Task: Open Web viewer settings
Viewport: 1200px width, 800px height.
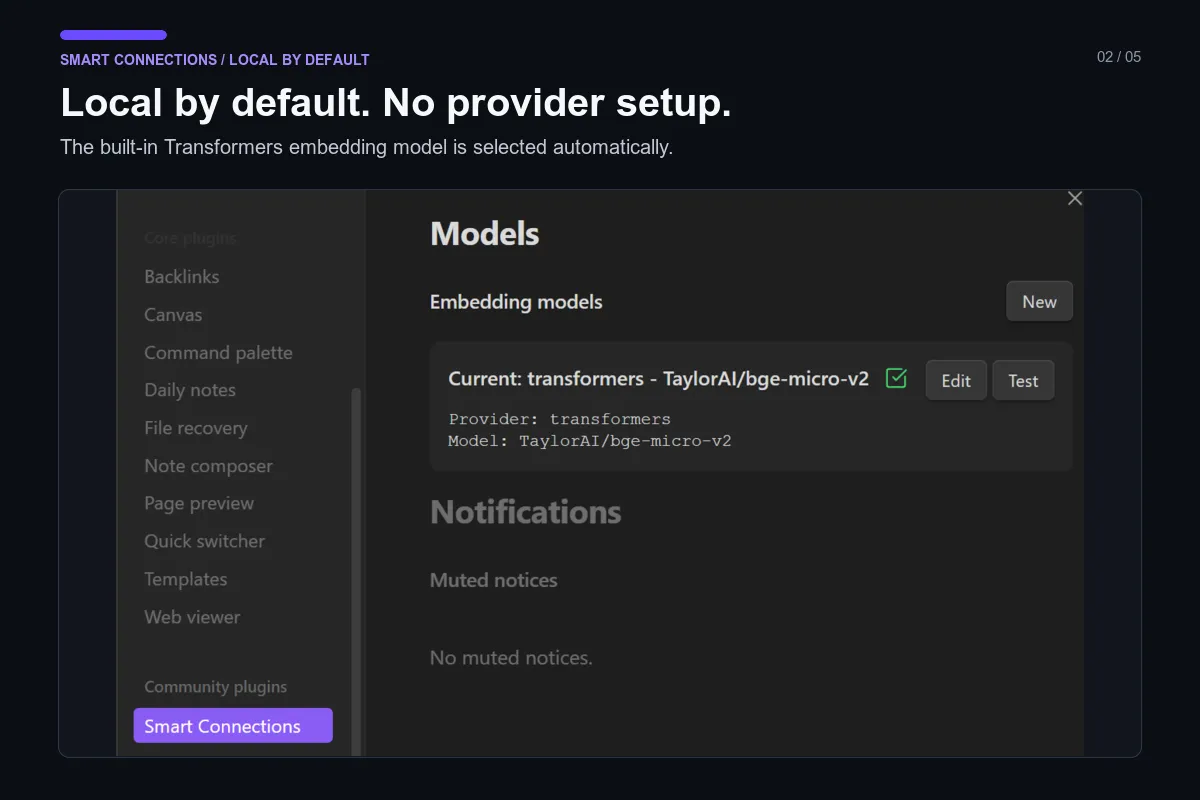Action: coord(192,617)
